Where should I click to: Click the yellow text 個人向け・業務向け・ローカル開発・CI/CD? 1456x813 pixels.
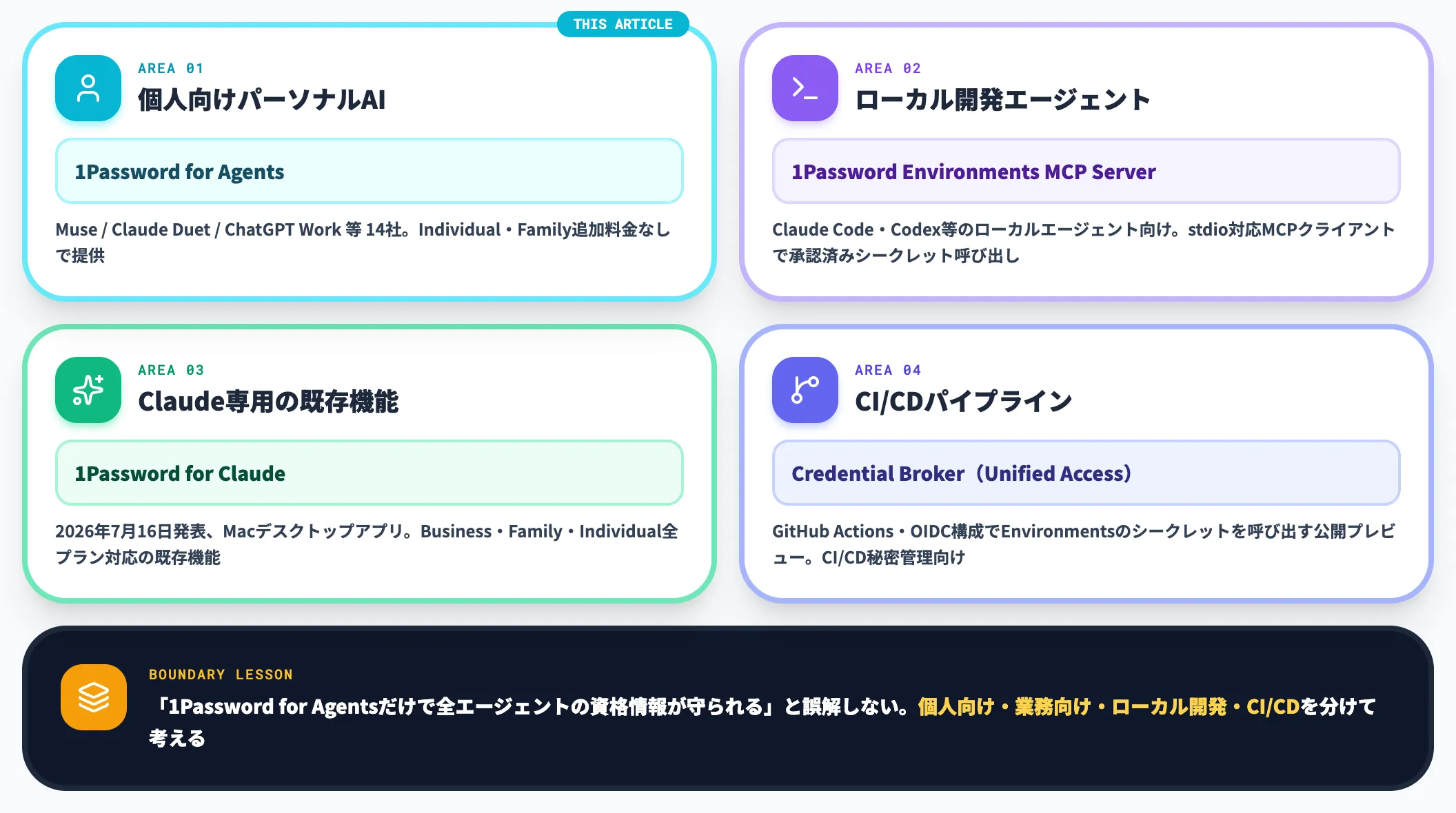[x=1109, y=707]
